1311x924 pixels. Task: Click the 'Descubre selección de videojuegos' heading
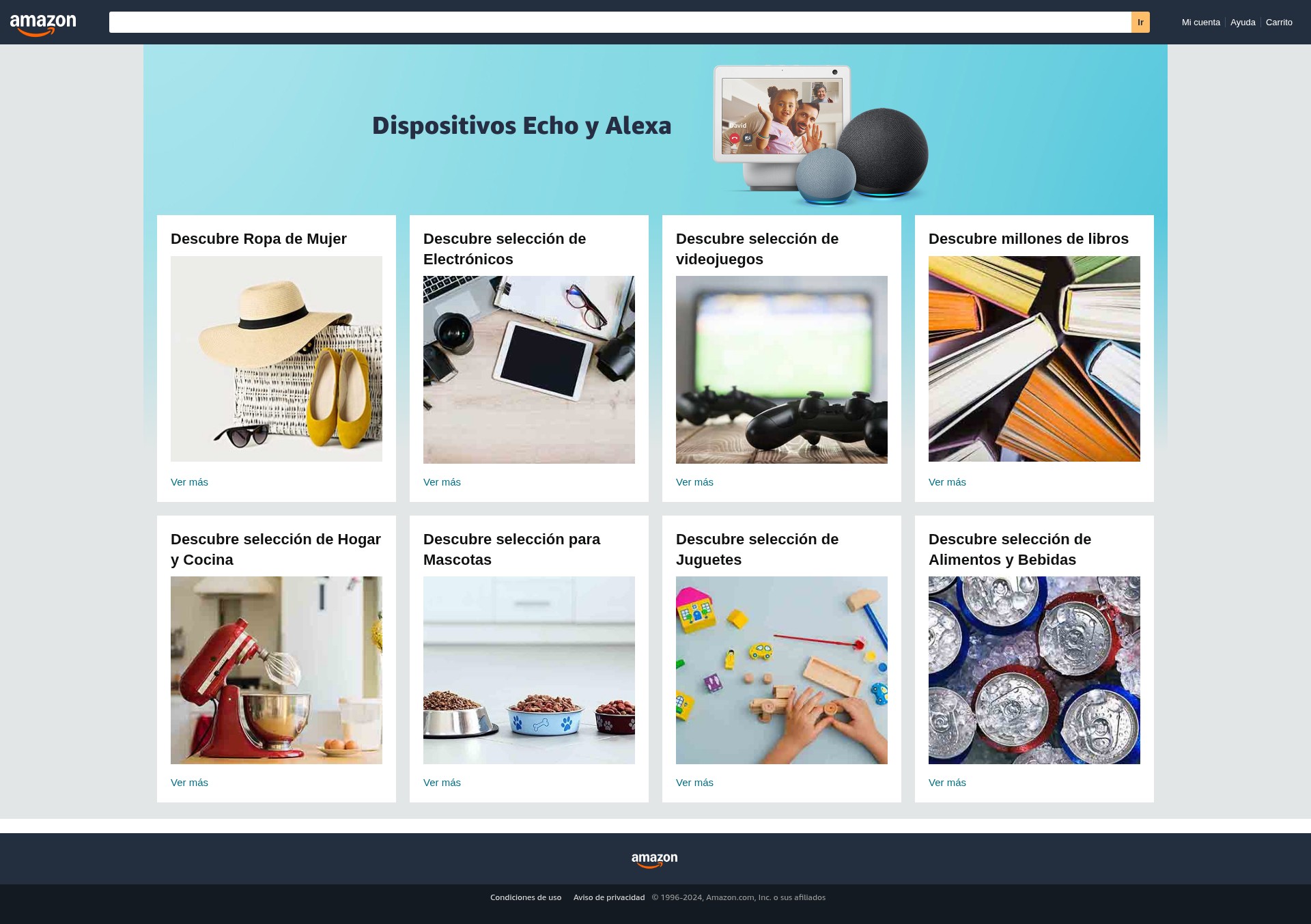(757, 249)
